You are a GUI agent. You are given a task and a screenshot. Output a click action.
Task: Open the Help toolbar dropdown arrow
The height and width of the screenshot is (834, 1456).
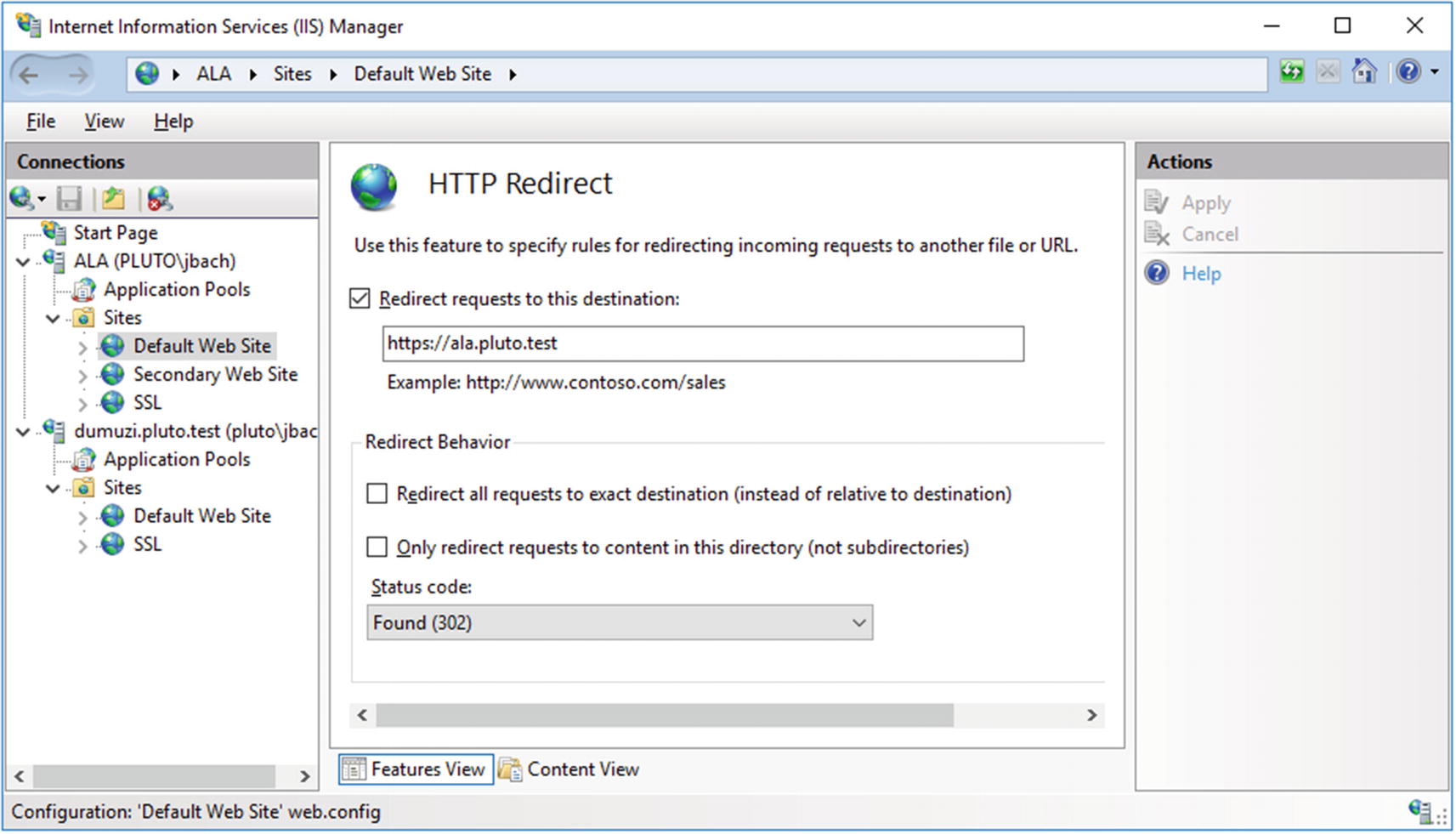coord(1435,71)
